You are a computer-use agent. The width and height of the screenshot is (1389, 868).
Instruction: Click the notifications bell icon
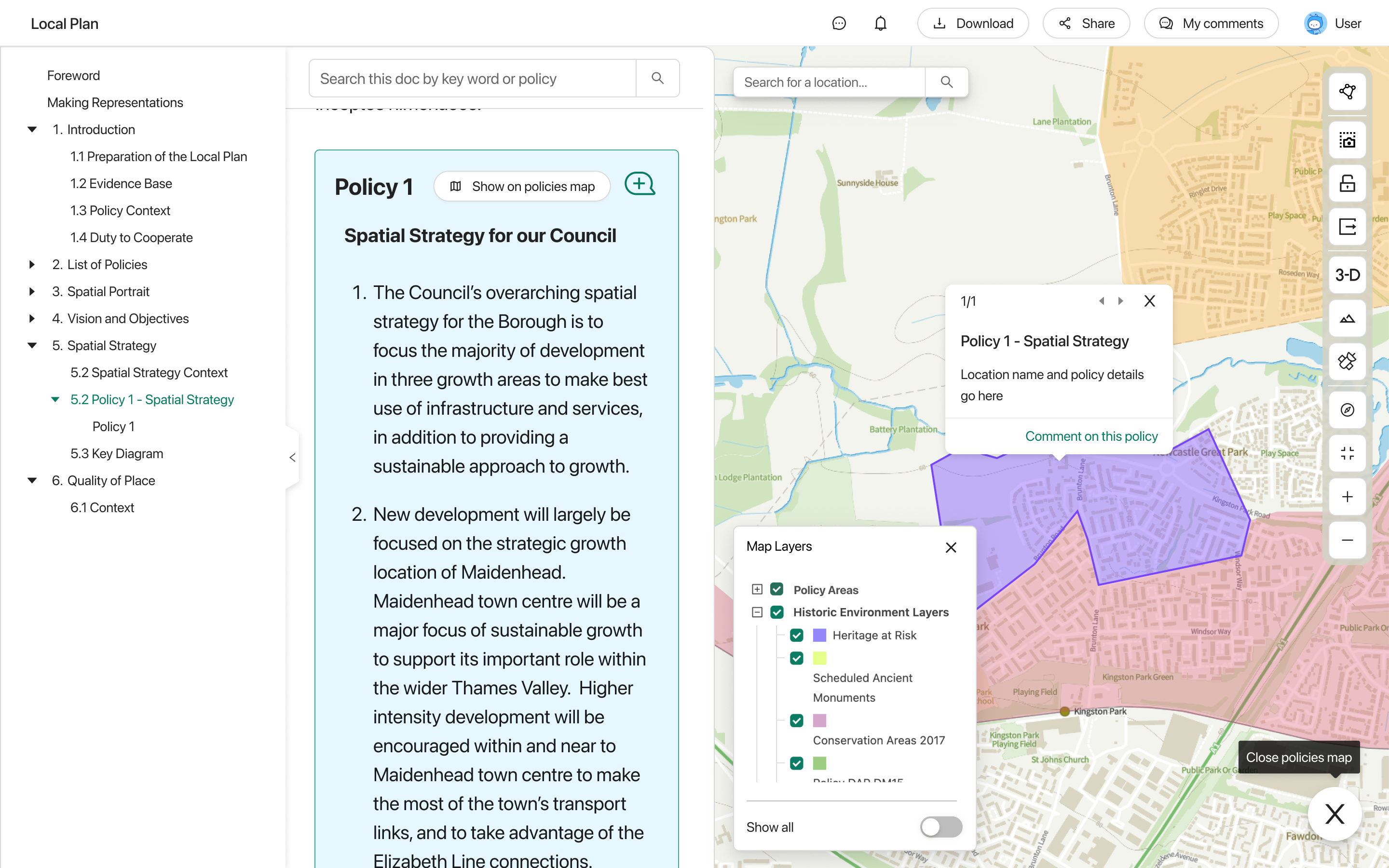(x=880, y=24)
